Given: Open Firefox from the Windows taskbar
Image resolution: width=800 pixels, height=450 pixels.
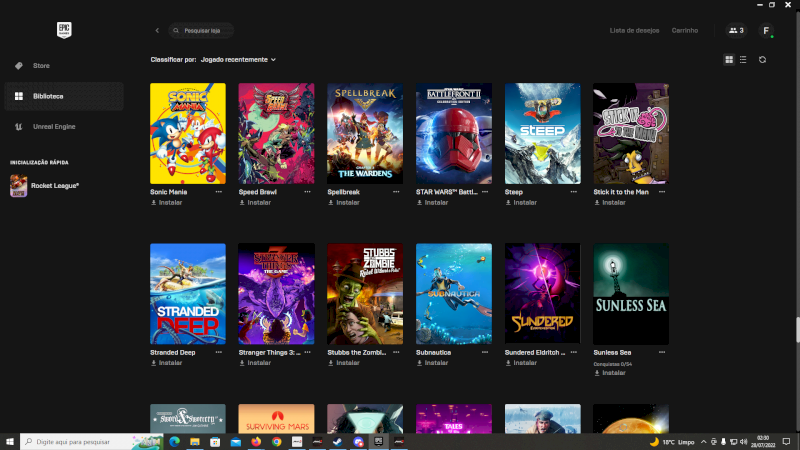Looking at the screenshot, I should (x=256, y=441).
